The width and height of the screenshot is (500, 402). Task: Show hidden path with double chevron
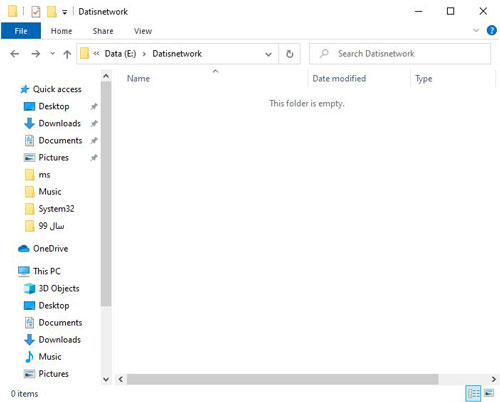(96, 54)
